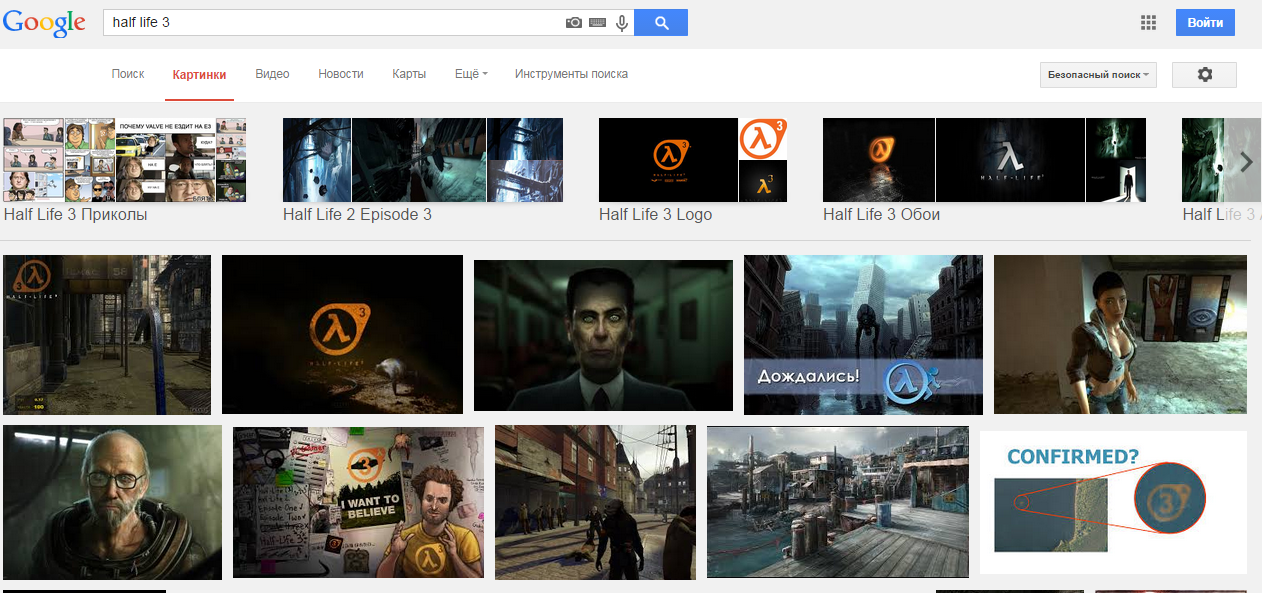Open Half Life 3 Приколы link
1262x593 pixels.
[75, 214]
